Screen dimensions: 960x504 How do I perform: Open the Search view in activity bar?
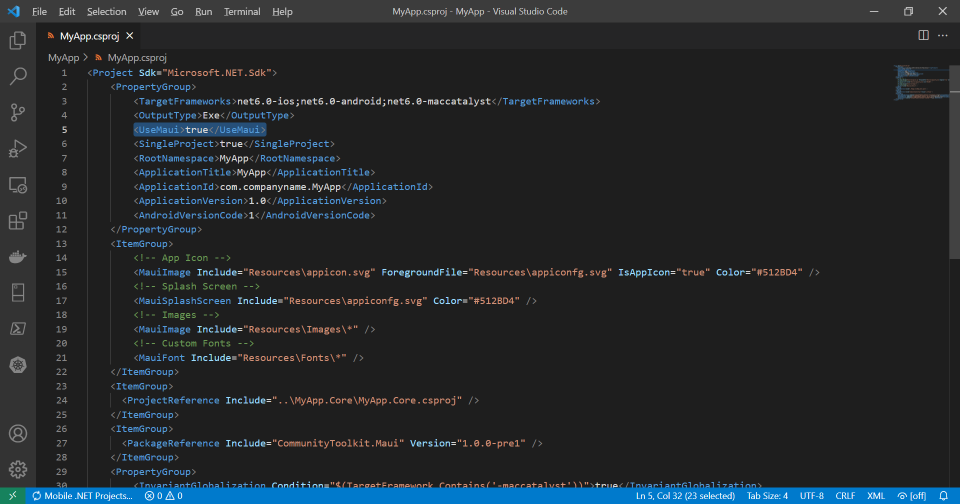click(17, 76)
